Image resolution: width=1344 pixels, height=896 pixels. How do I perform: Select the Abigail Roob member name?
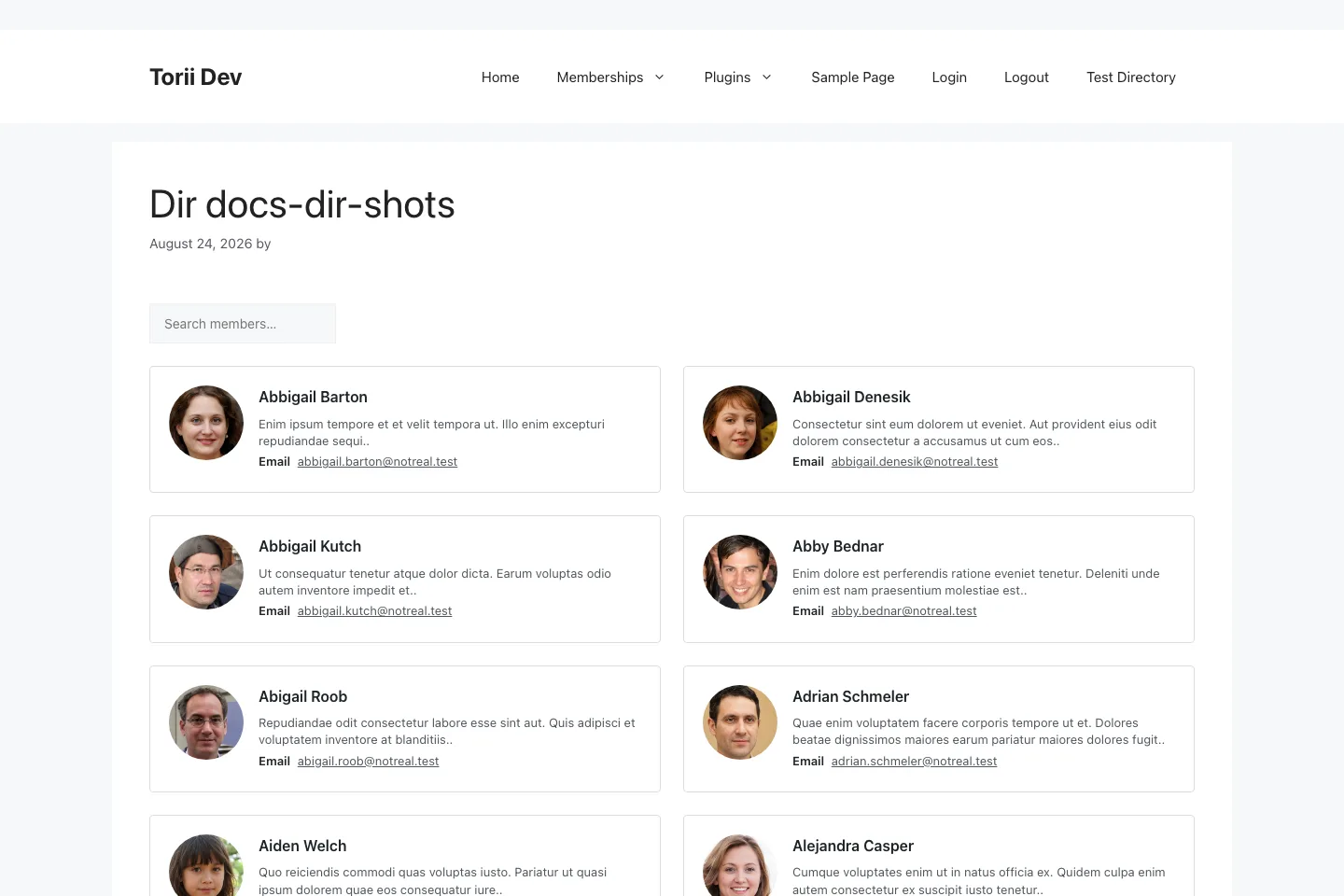(x=302, y=696)
